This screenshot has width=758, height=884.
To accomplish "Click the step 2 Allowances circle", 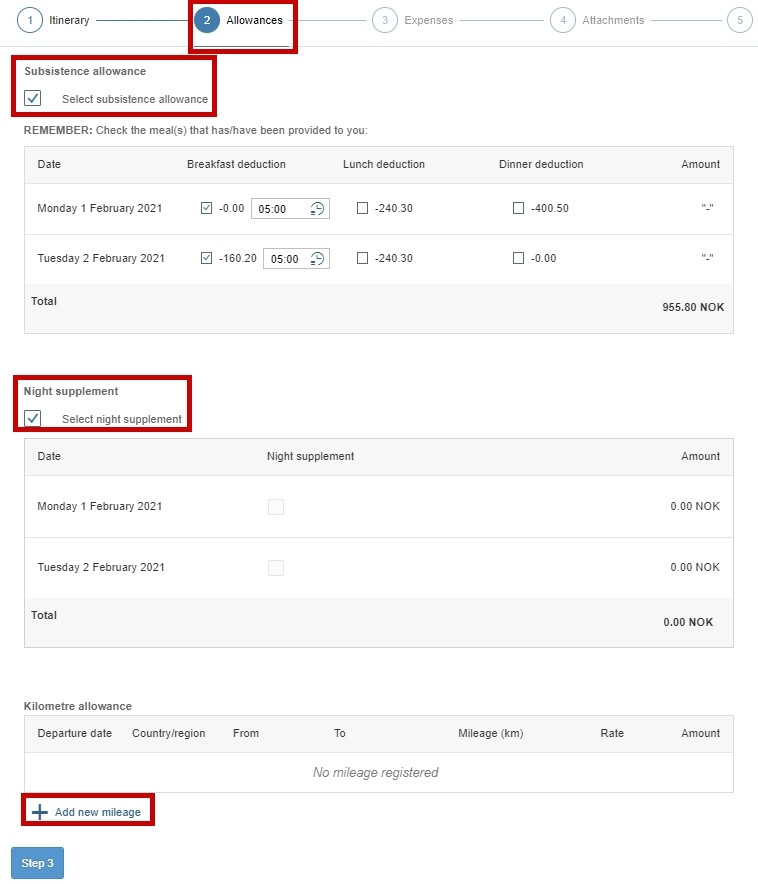I will (207, 20).
